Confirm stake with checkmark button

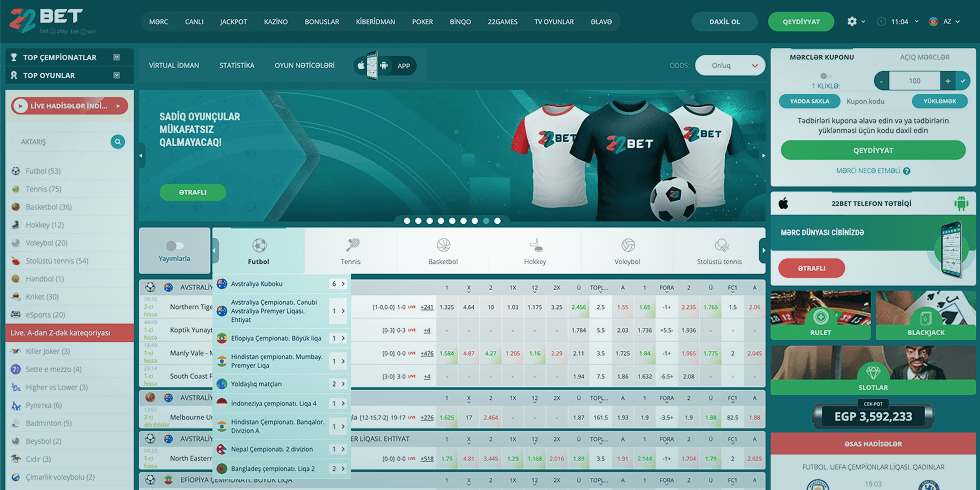pos(962,81)
